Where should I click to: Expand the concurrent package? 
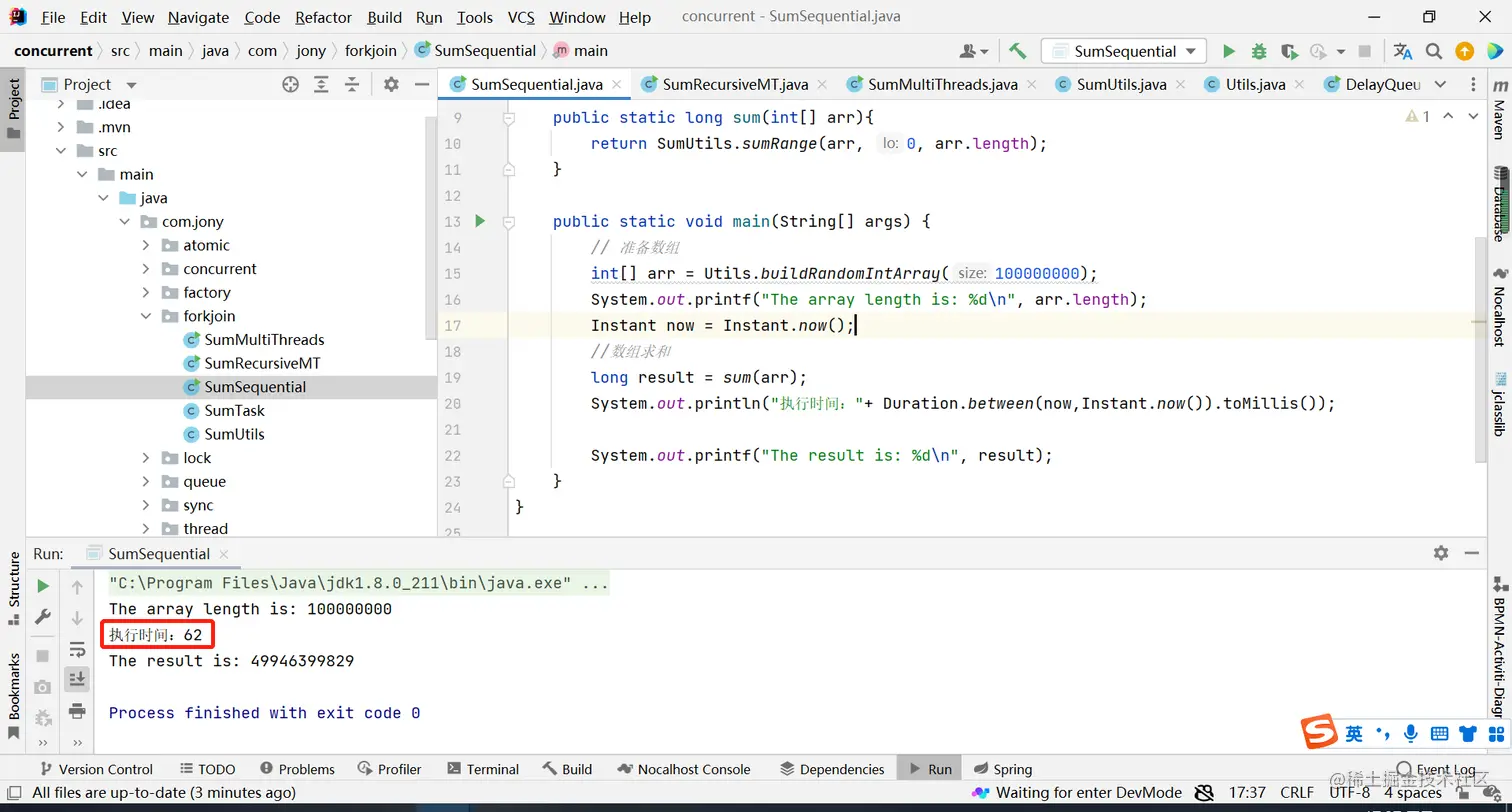click(146, 269)
